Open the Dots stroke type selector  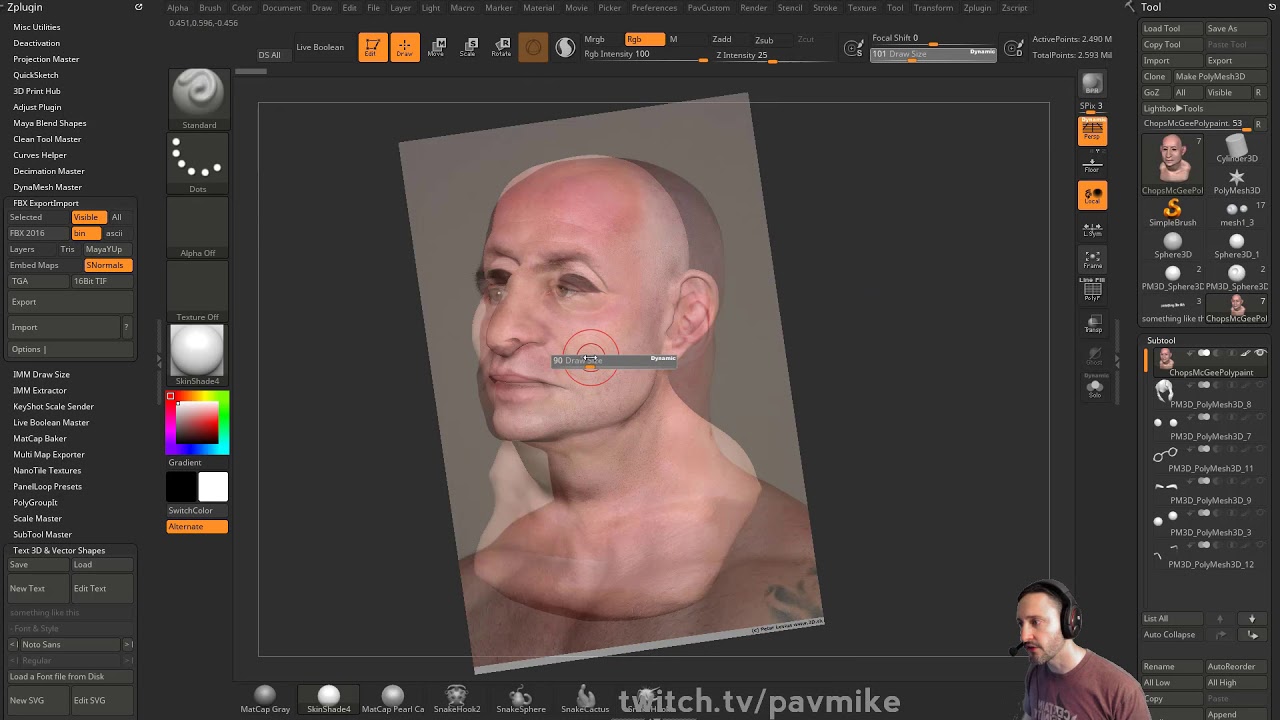(x=198, y=163)
